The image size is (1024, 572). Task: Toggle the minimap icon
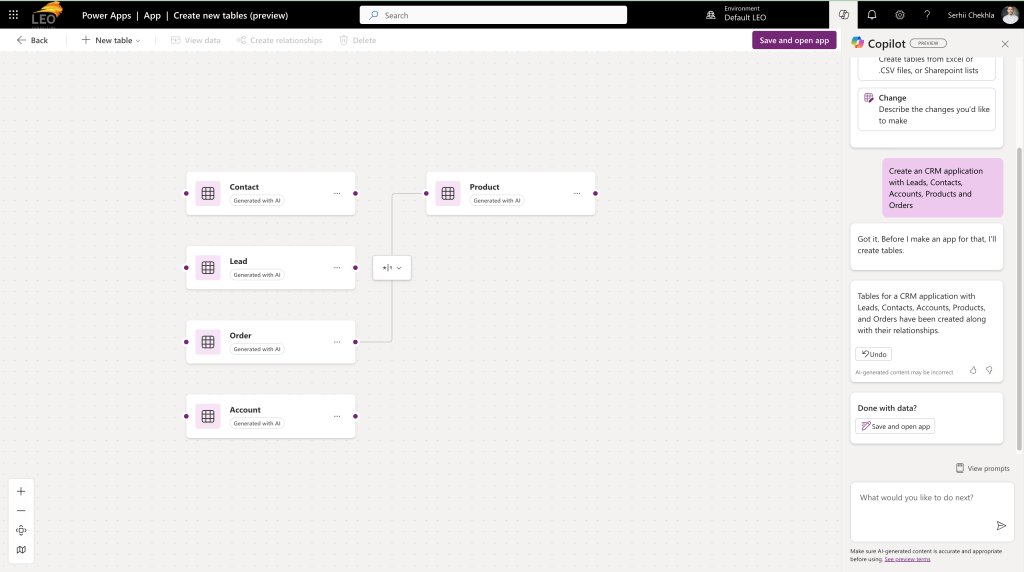(x=21, y=550)
